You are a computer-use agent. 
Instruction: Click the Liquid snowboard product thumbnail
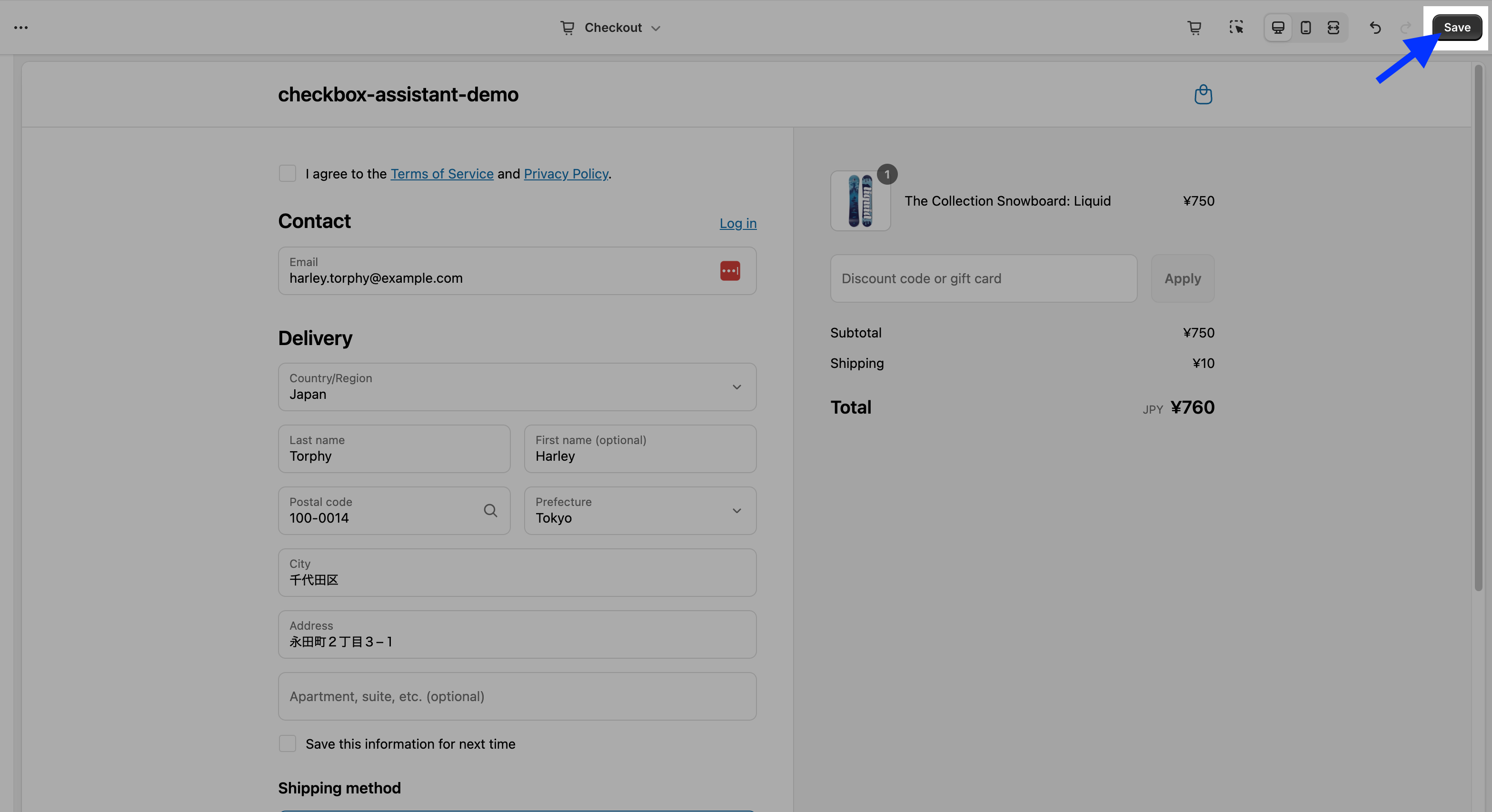click(860, 201)
